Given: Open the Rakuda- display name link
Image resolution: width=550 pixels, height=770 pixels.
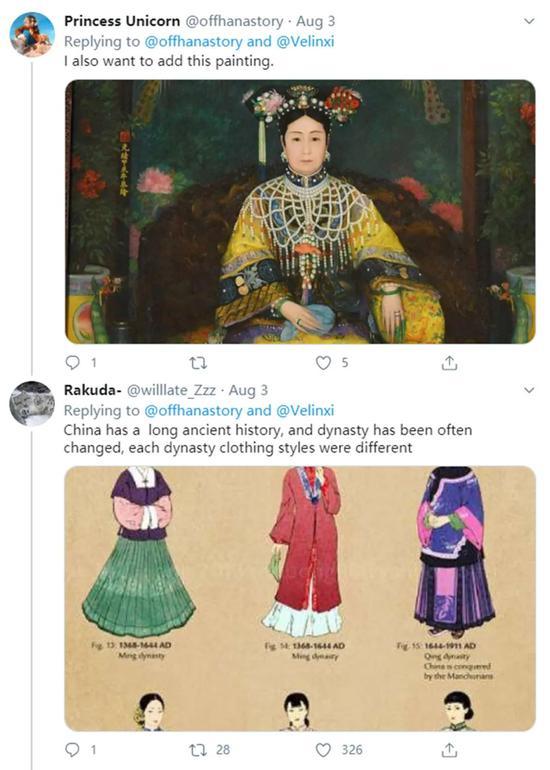Looking at the screenshot, I should click(93, 390).
